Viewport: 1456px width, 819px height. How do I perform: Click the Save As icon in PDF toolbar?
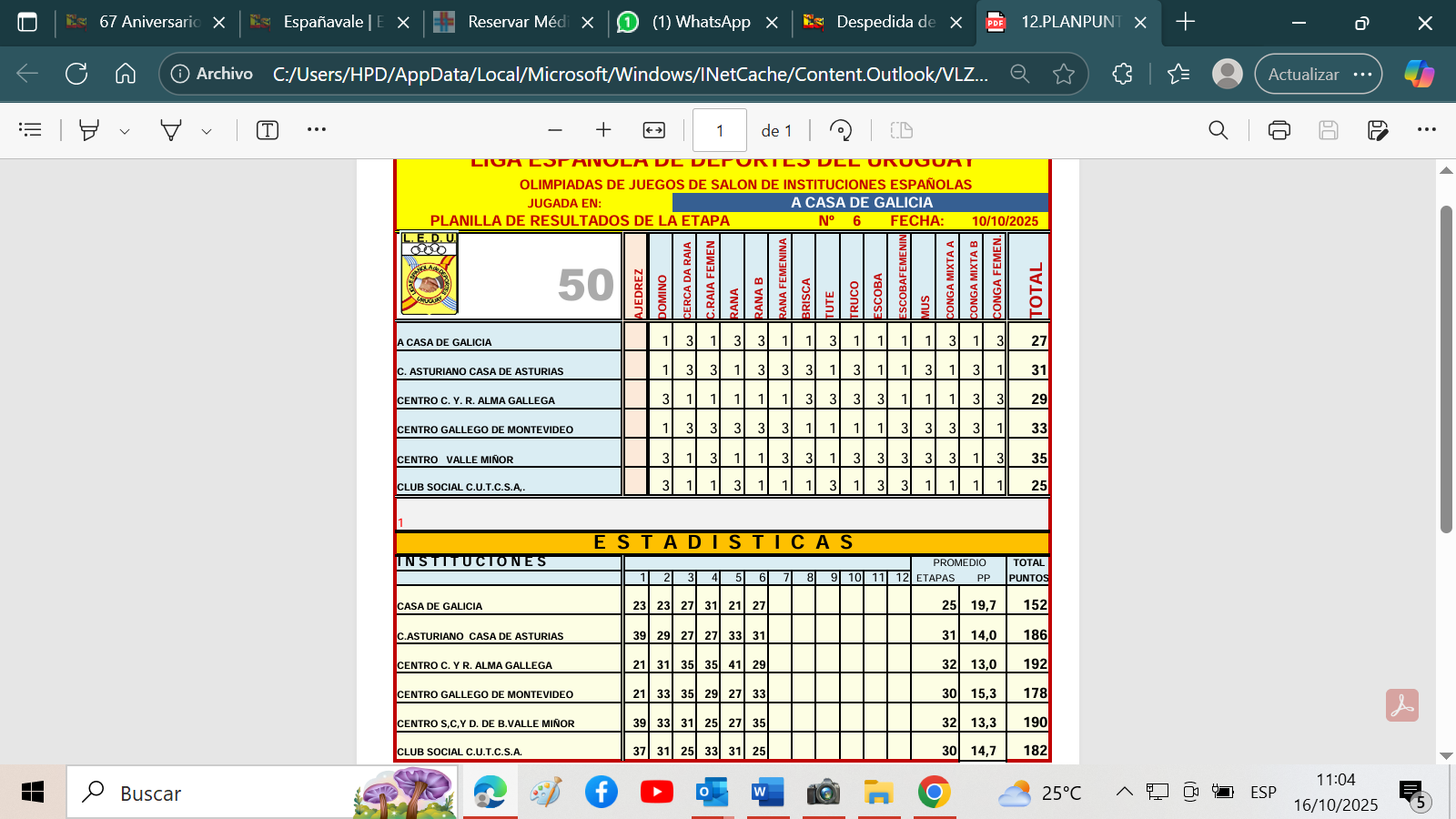(x=1378, y=130)
